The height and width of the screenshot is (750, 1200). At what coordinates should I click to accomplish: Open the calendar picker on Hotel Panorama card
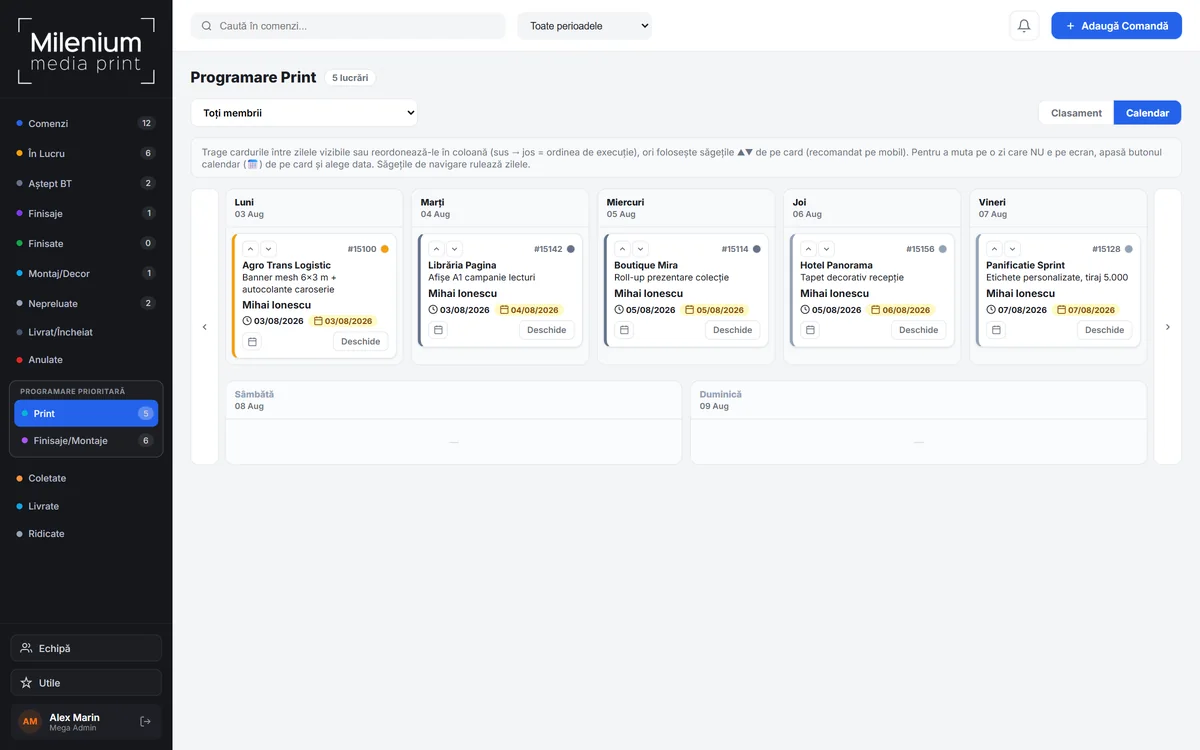[x=810, y=330]
